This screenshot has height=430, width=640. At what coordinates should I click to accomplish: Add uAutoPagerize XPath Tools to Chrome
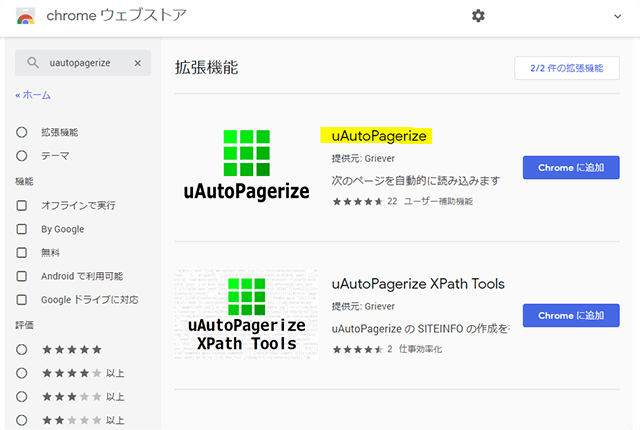(x=571, y=315)
